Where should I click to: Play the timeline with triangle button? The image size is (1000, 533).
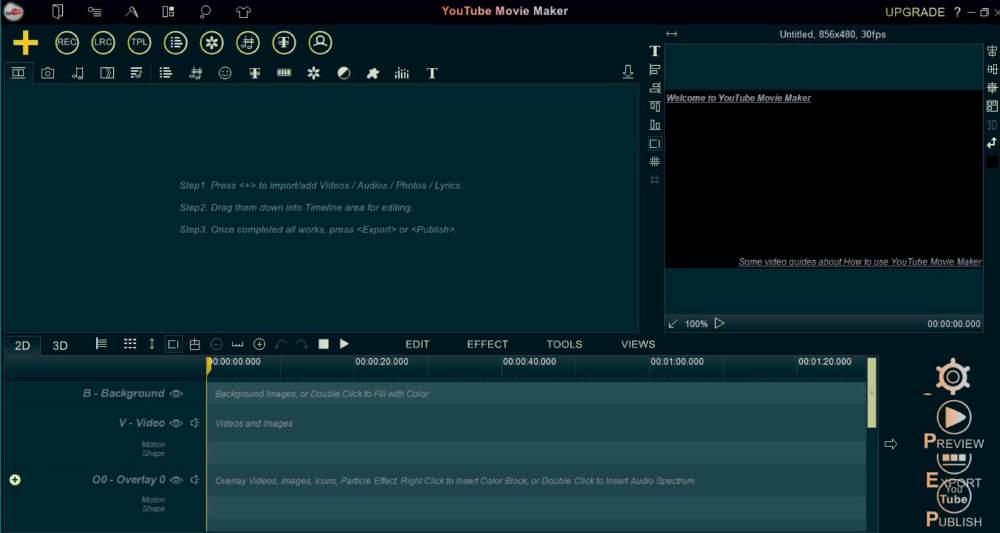[344, 344]
